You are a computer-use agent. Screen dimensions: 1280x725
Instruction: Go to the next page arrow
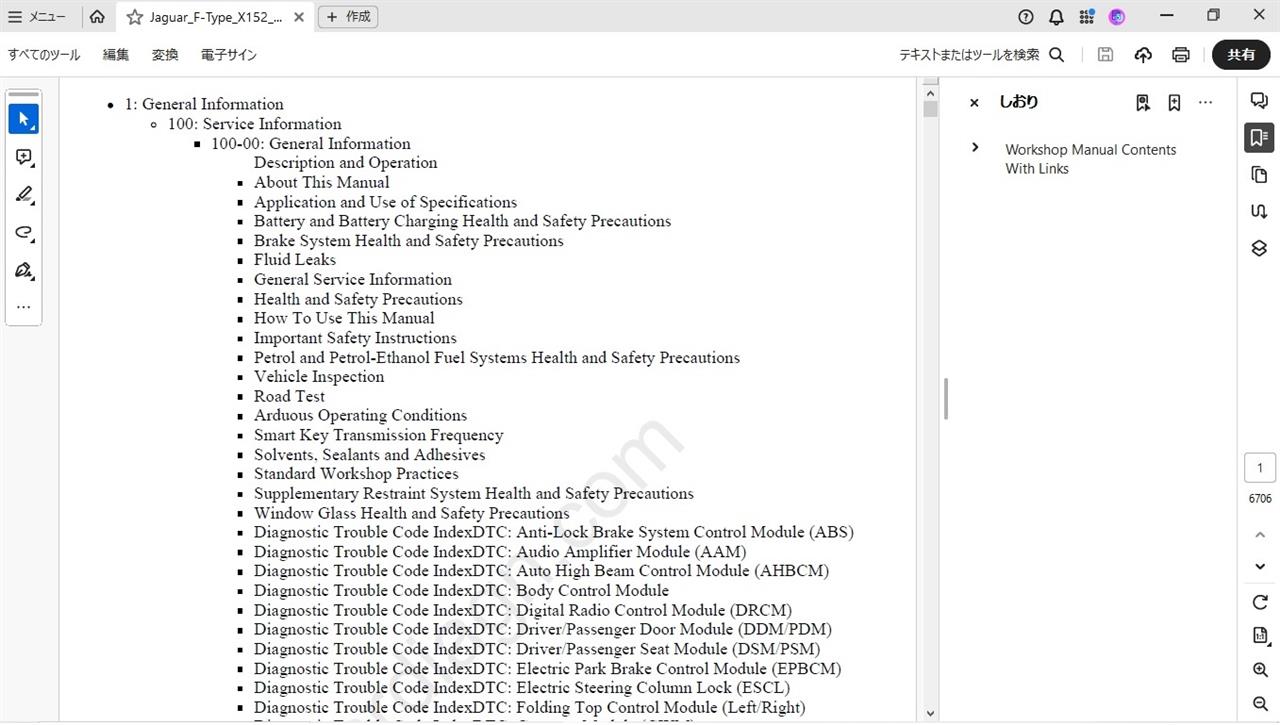1259,567
